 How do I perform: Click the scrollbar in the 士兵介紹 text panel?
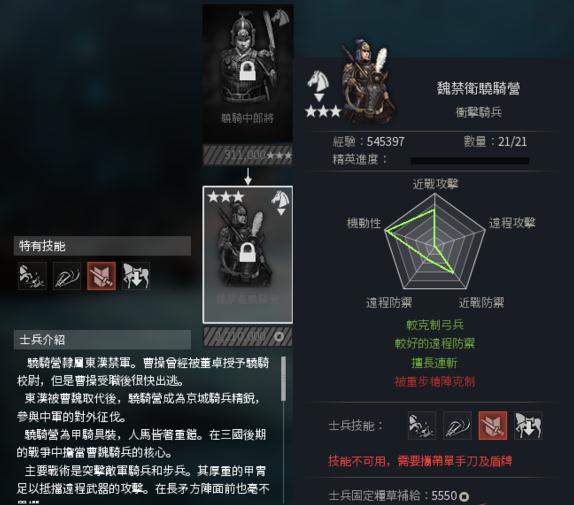283,379
